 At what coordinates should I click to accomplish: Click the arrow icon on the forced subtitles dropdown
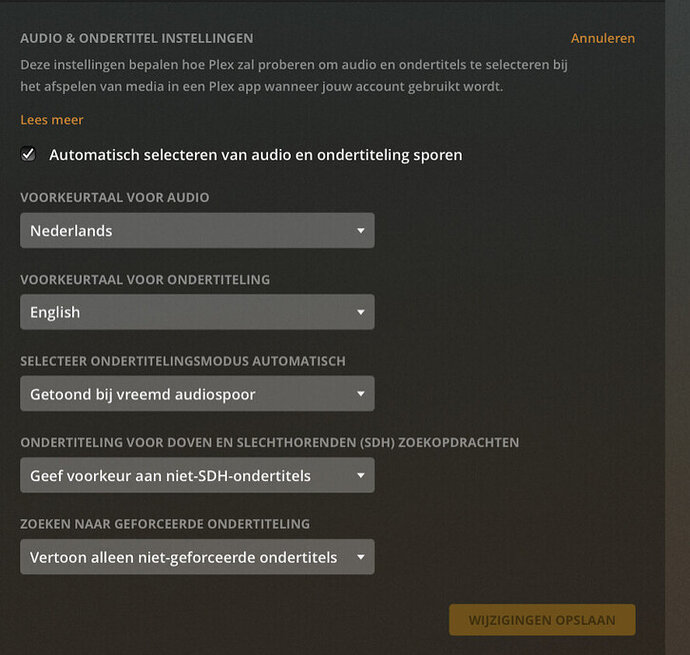click(361, 558)
